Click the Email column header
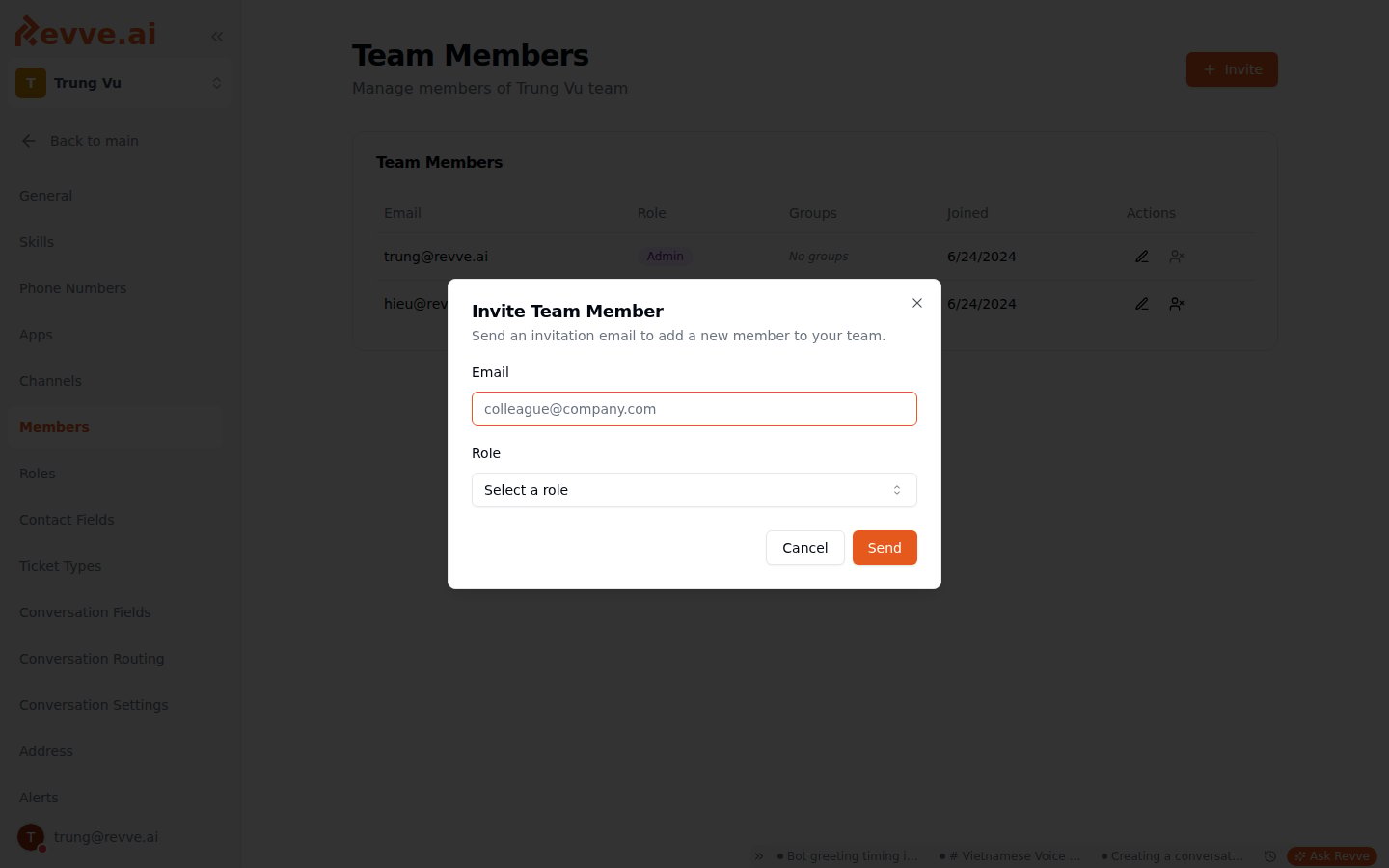1389x868 pixels. (402, 213)
